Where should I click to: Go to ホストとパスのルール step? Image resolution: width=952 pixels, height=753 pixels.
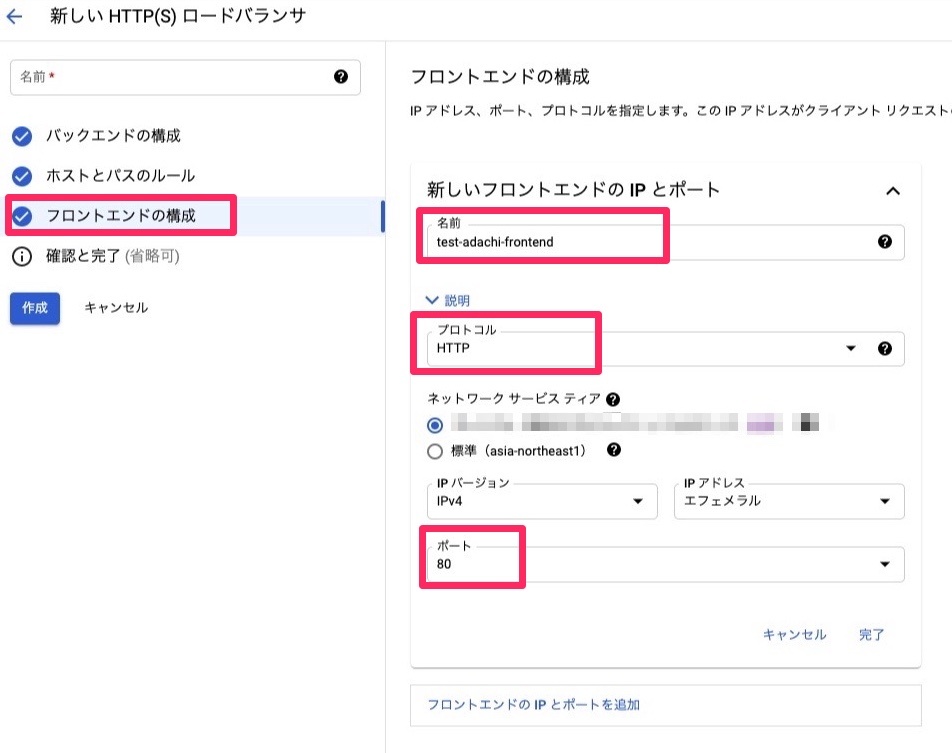[120, 176]
